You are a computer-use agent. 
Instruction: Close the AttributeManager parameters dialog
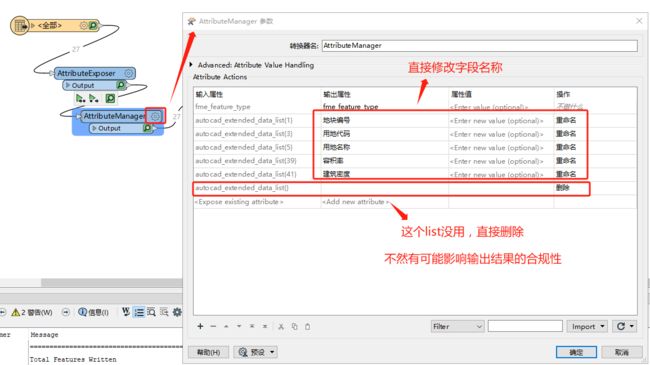[639, 21]
